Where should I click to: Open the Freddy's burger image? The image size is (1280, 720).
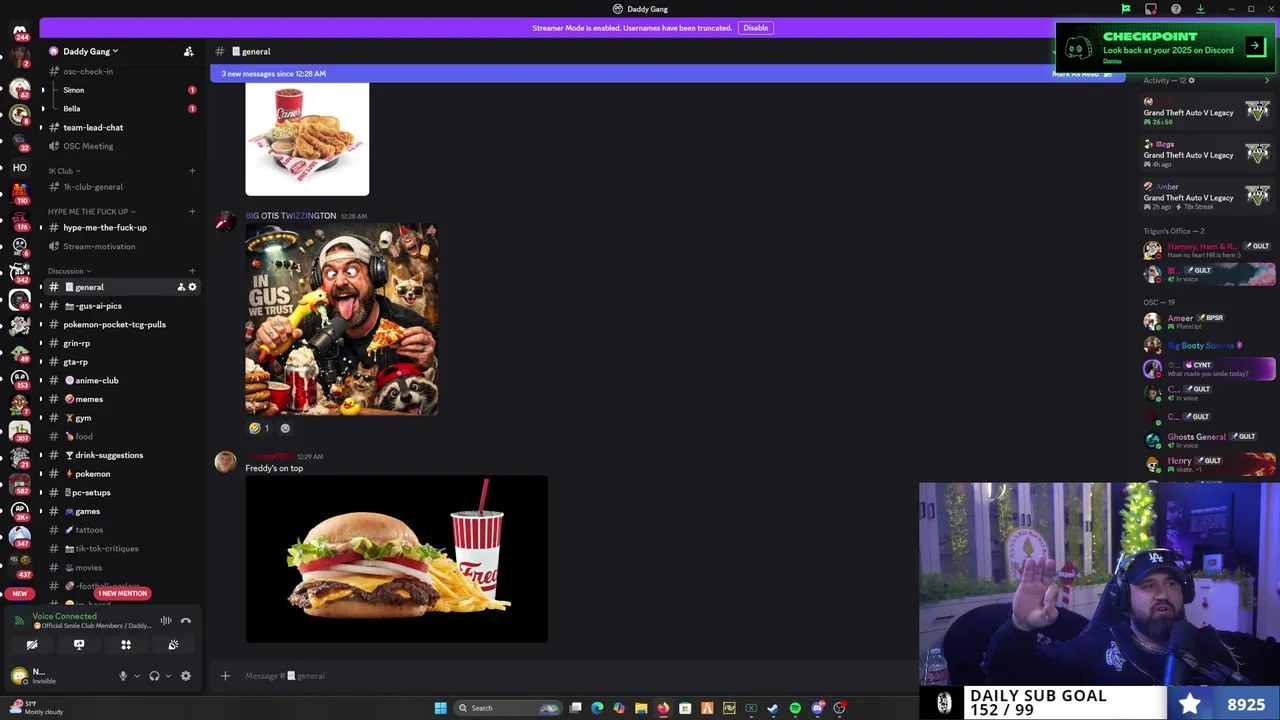coord(396,558)
